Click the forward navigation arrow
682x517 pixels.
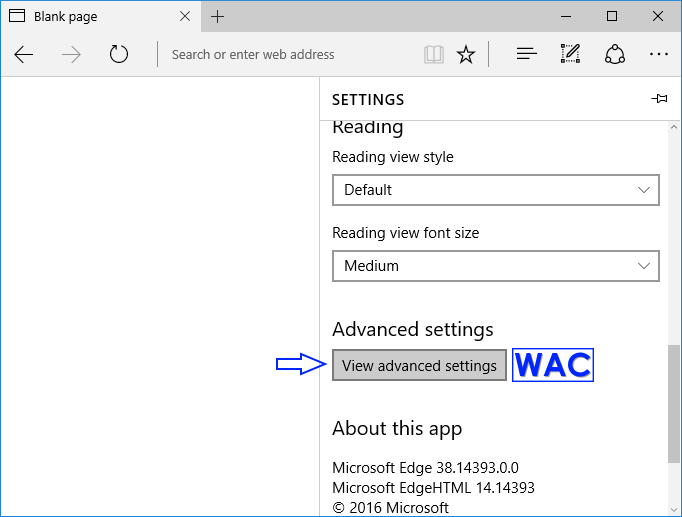click(x=71, y=55)
